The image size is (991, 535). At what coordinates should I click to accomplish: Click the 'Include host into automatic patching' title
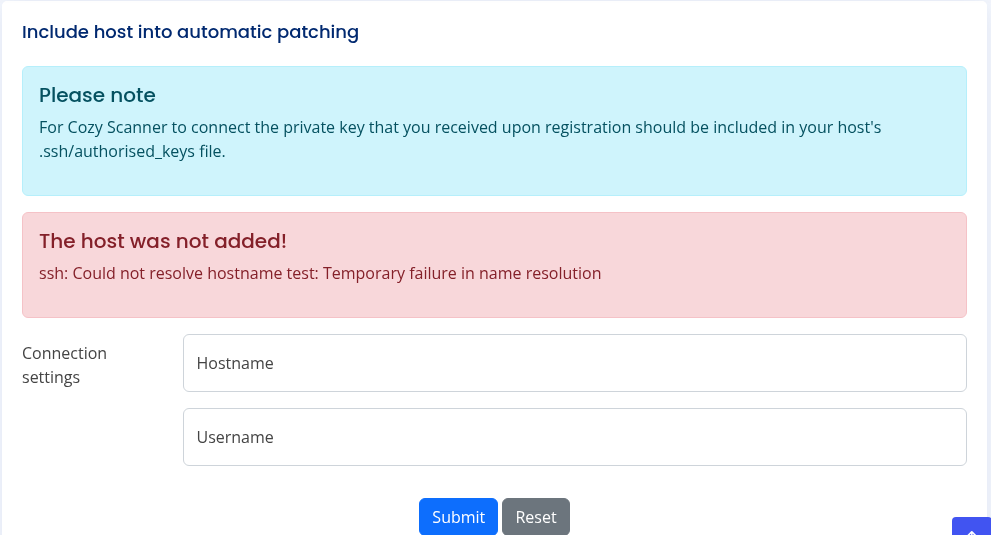tap(190, 32)
